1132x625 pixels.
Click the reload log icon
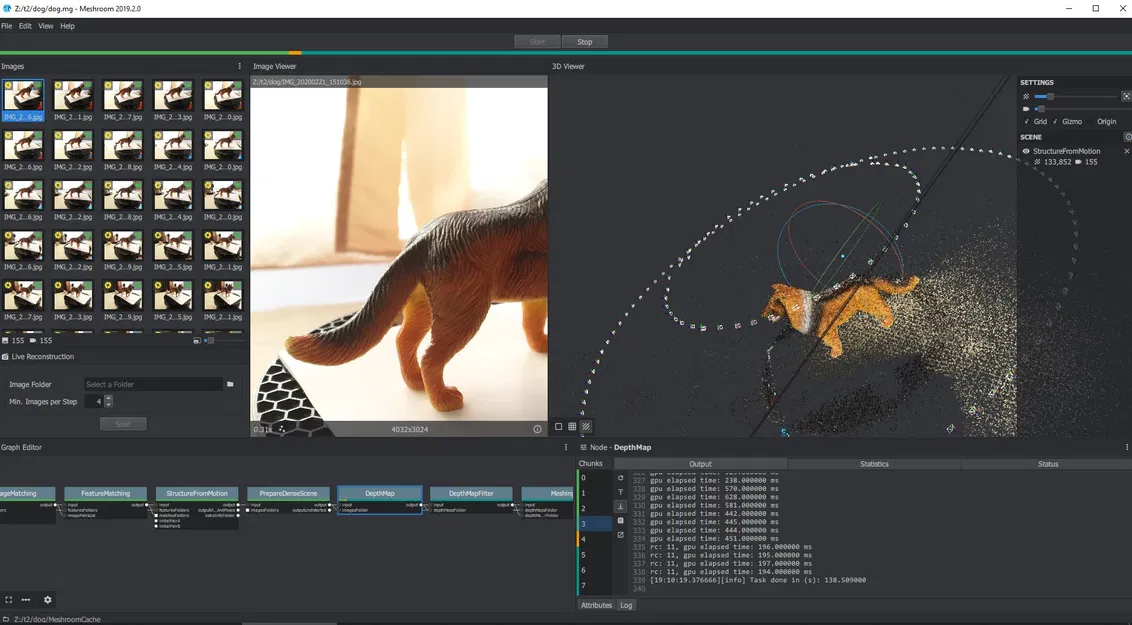click(620, 478)
